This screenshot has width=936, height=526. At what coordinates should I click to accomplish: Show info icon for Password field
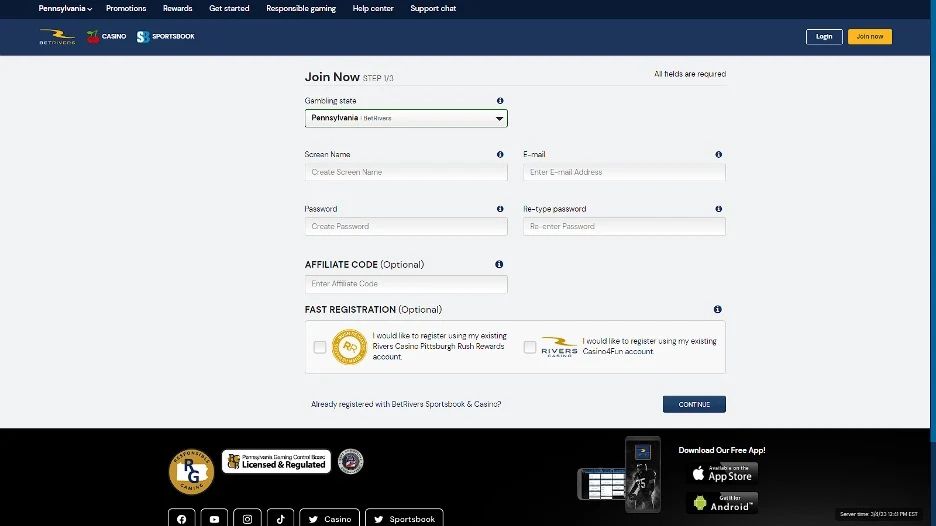click(x=500, y=209)
